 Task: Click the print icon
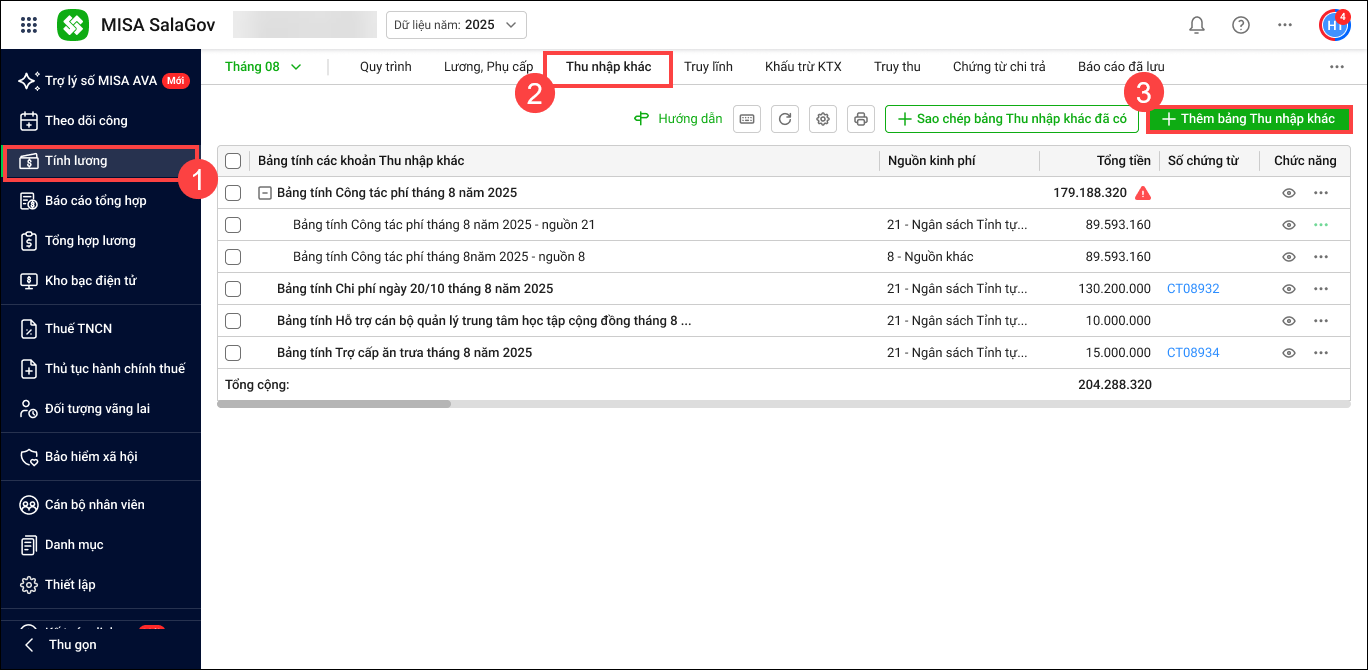point(860,119)
